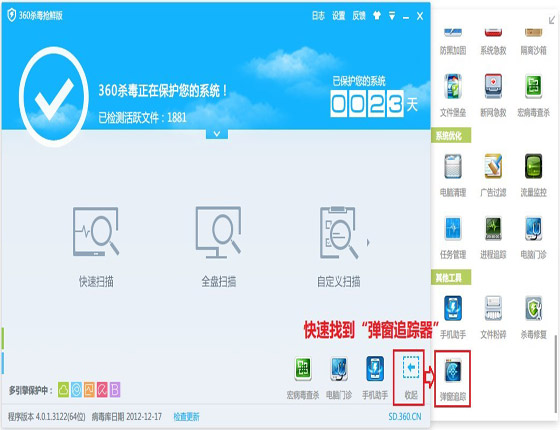Open 电脑清理 cleanup tool in side panel
The image size is (560, 430).
(x=453, y=175)
